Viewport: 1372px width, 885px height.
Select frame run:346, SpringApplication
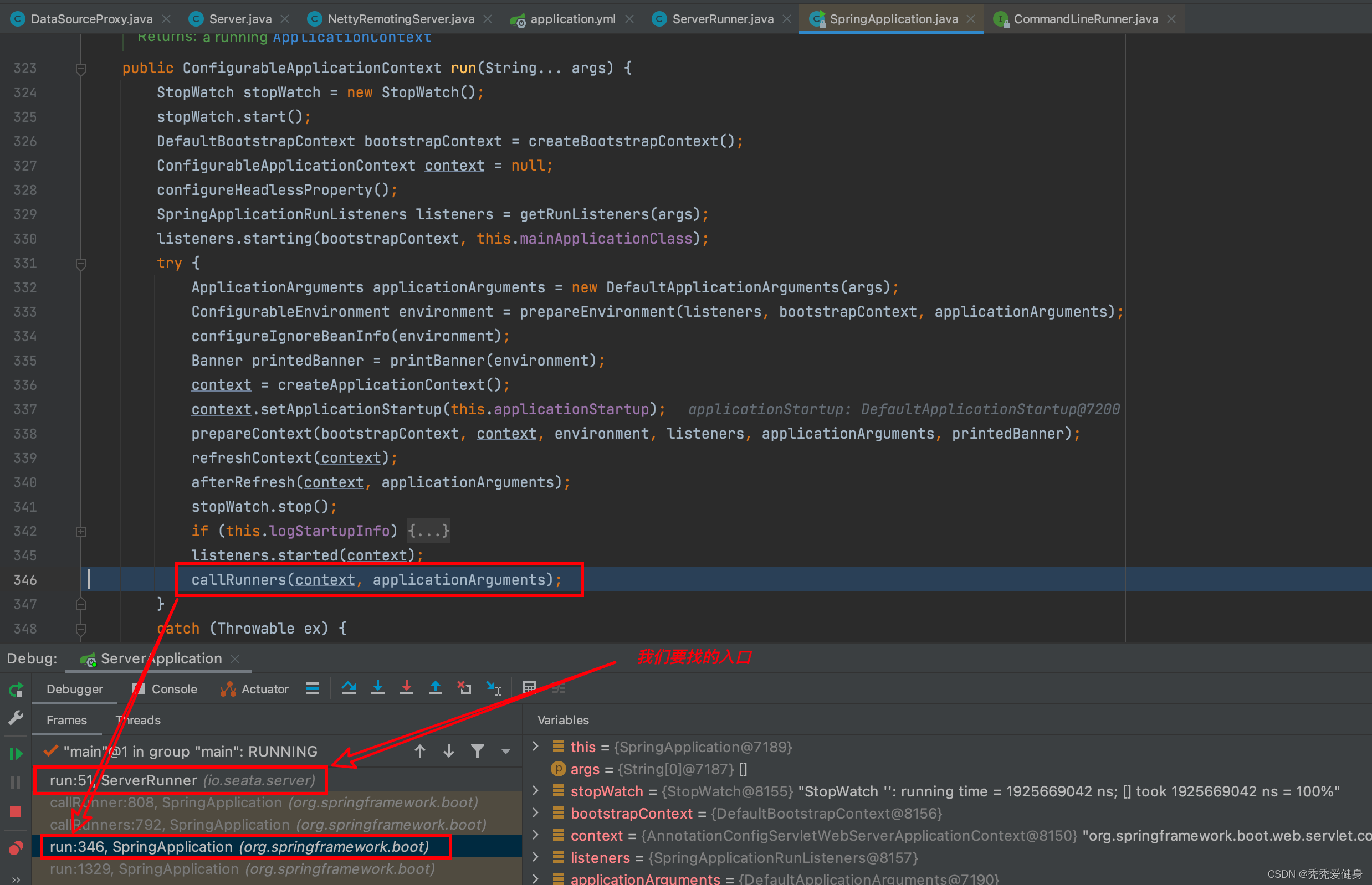(x=277, y=846)
